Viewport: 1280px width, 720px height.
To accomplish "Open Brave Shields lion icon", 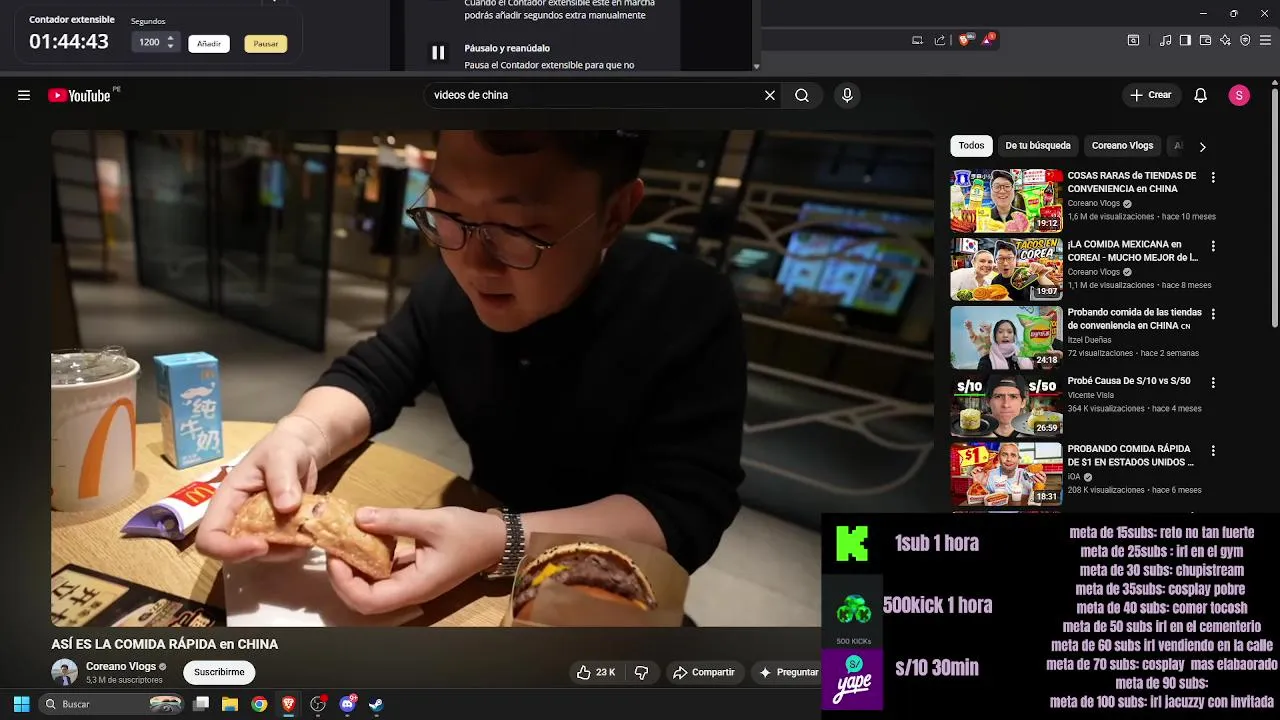I will (x=964, y=40).
